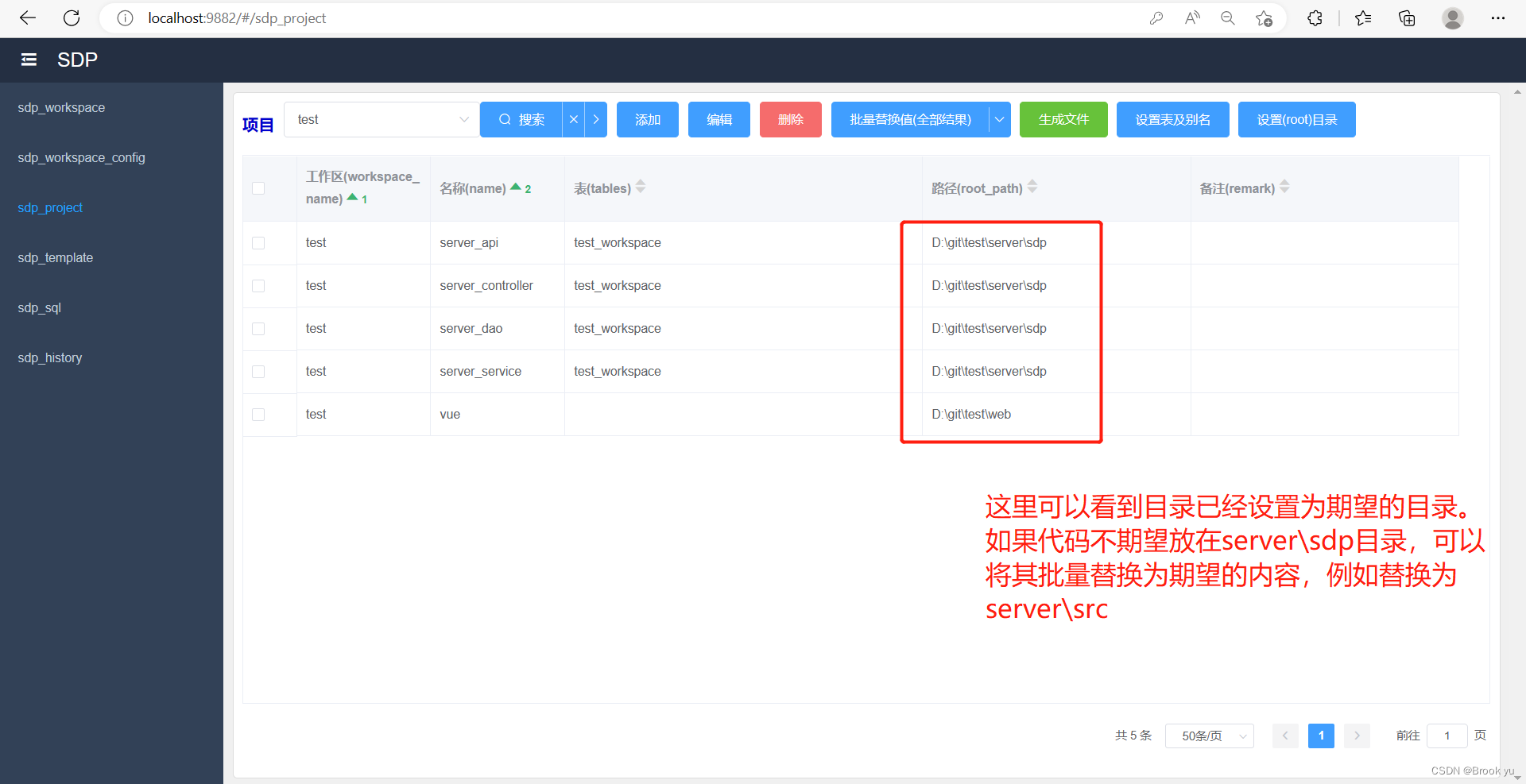This screenshot has width=1526, height=784.
Task: Go to next page arrow in pagination
Action: point(1357,736)
